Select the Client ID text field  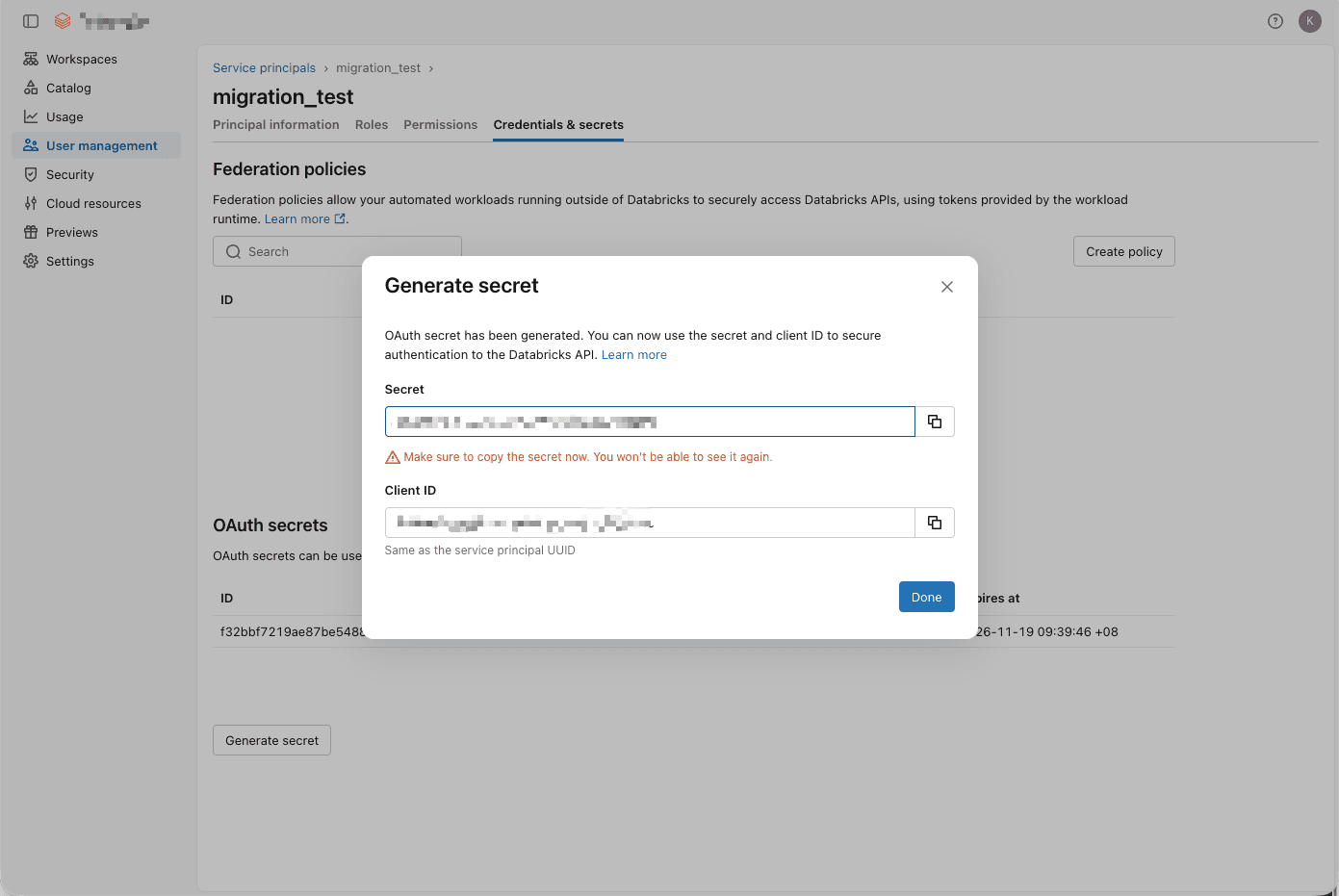pos(650,523)
